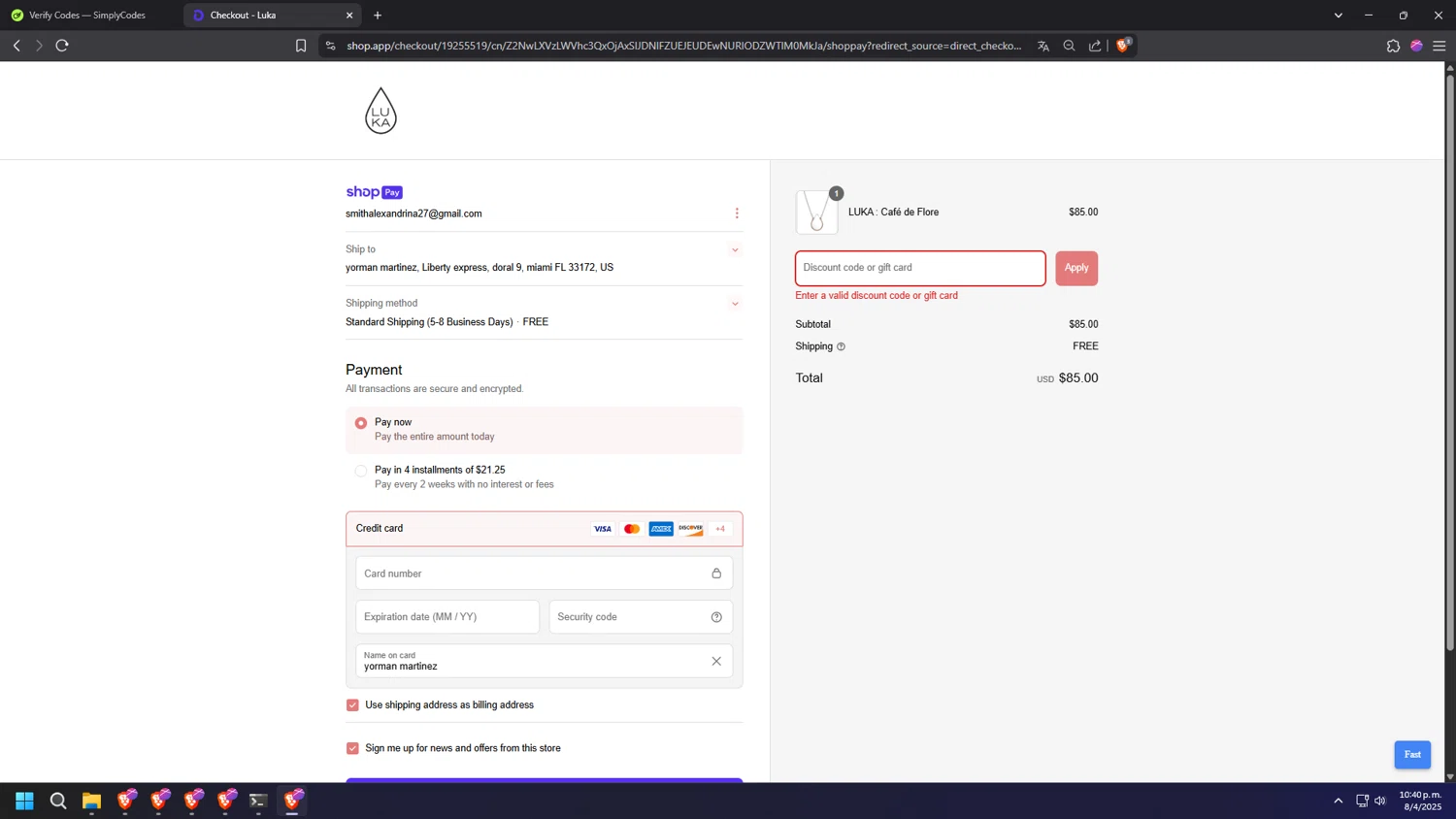This screenshot has width=1456, height=819.
Task: Click the 'Enter a valid discount code' error text
Action: coord(877,296)
